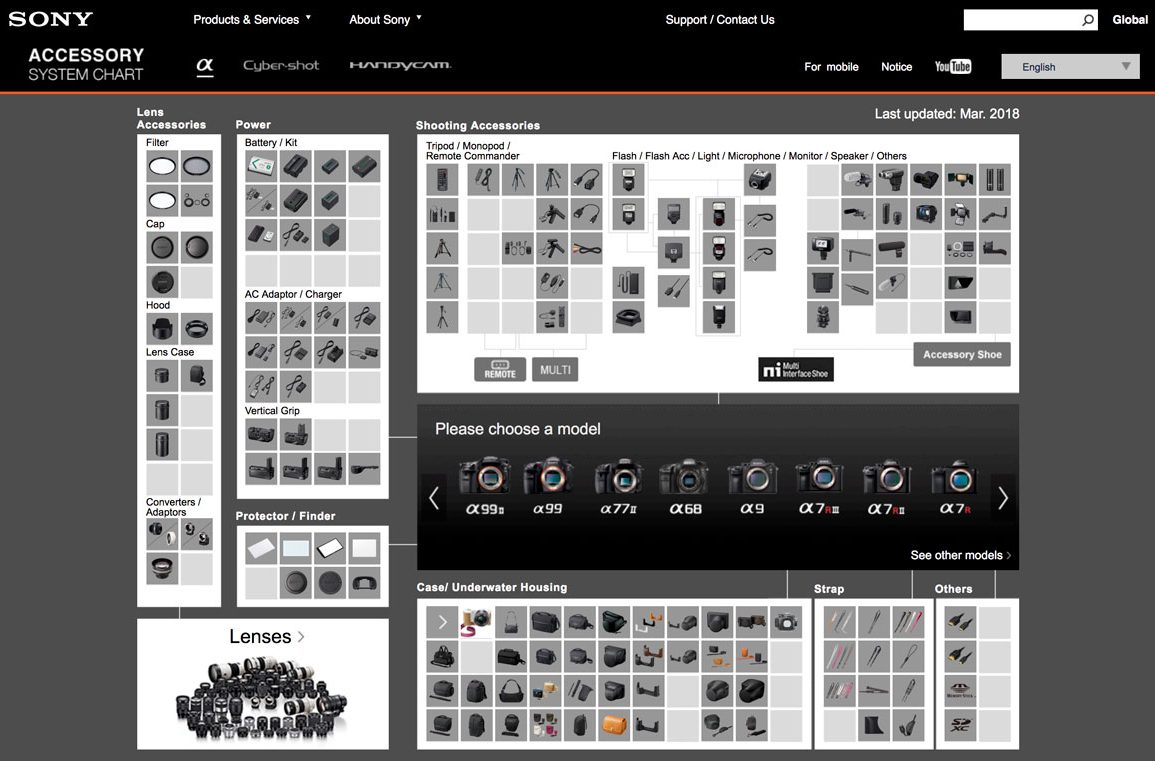This screenshot has width=1155, height=761.
Task: Click the YouTube icon
Action: [953, 66]
